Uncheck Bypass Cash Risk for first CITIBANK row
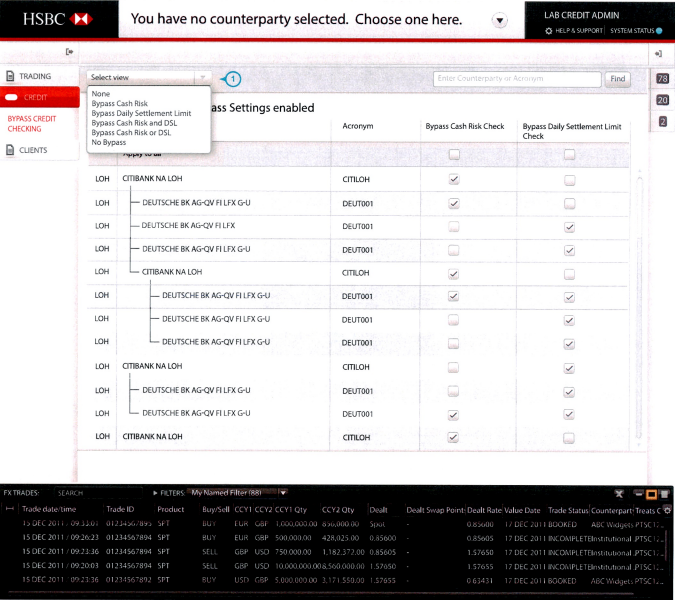Viewport: 675px width, 600px height. coord(454,179)
